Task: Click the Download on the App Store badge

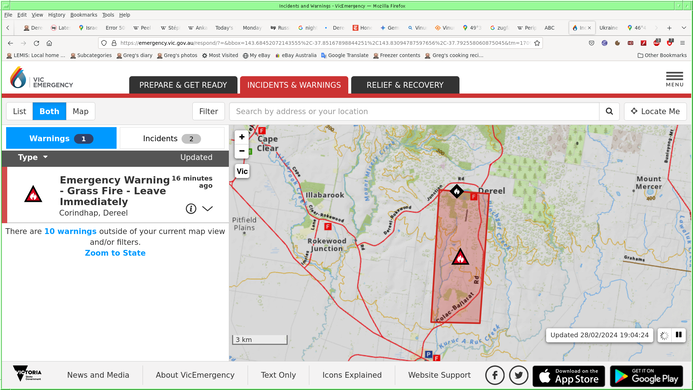Action: [568, 376]
